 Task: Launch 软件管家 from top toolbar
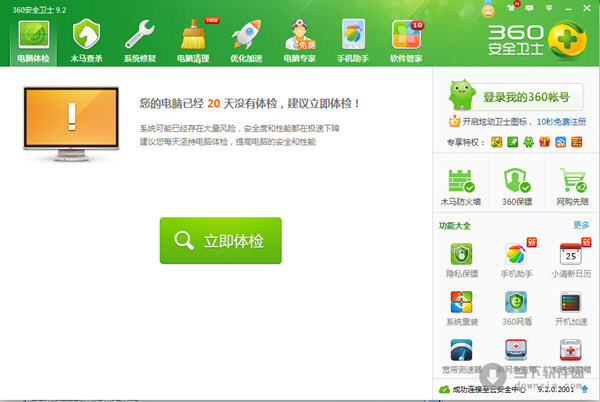pos(406,41)
